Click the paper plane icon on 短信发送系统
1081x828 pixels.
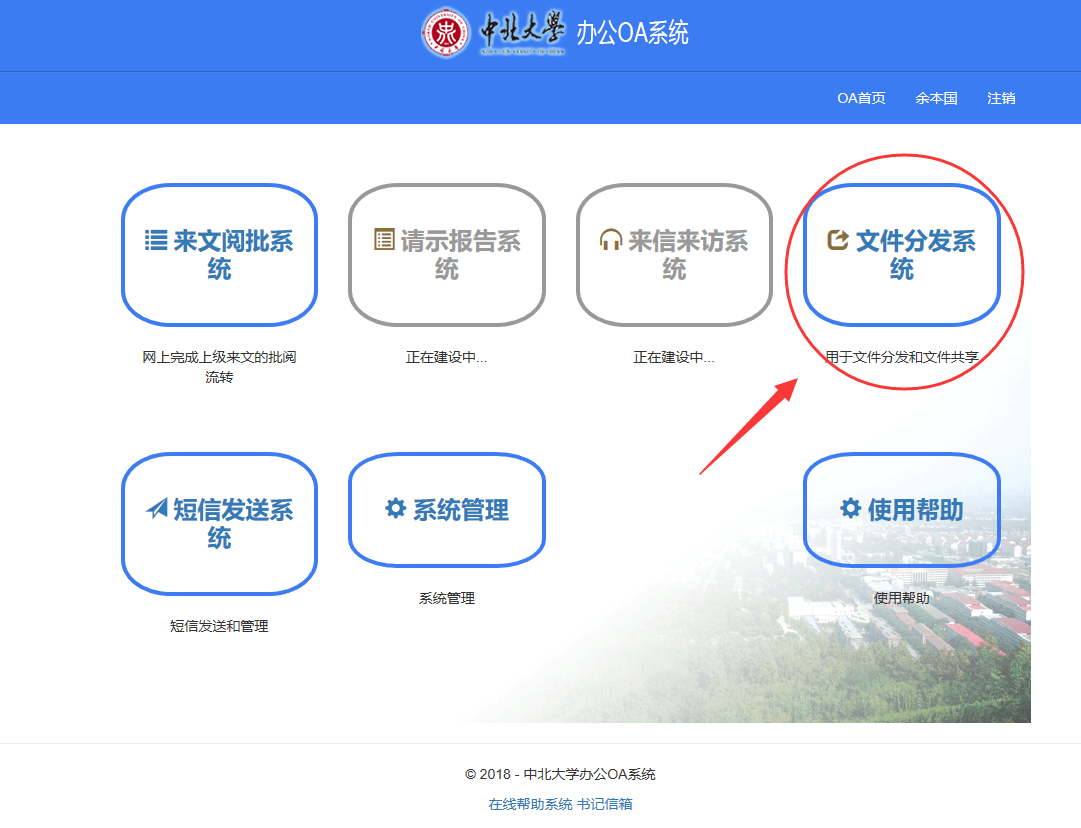tap(156, 510)
